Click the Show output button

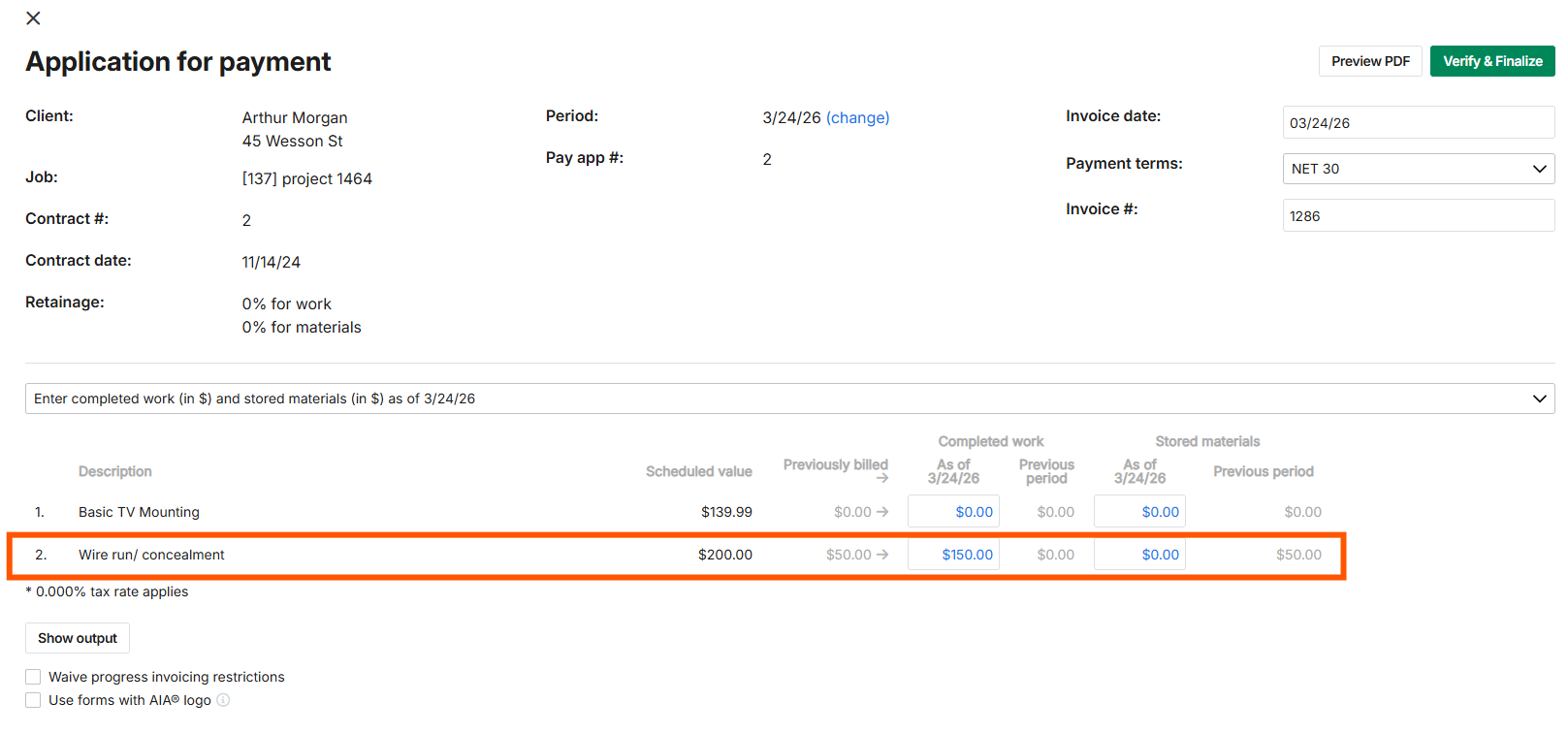78,638
